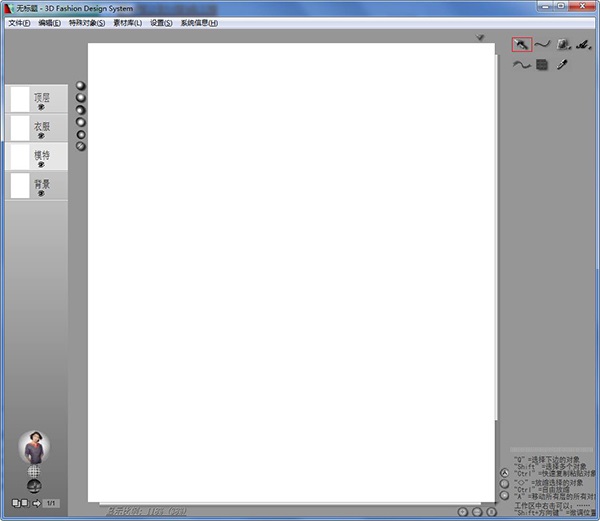
Task: Click the wireframe globe icon
Action: pyautogui.click(x=34, y=470)
